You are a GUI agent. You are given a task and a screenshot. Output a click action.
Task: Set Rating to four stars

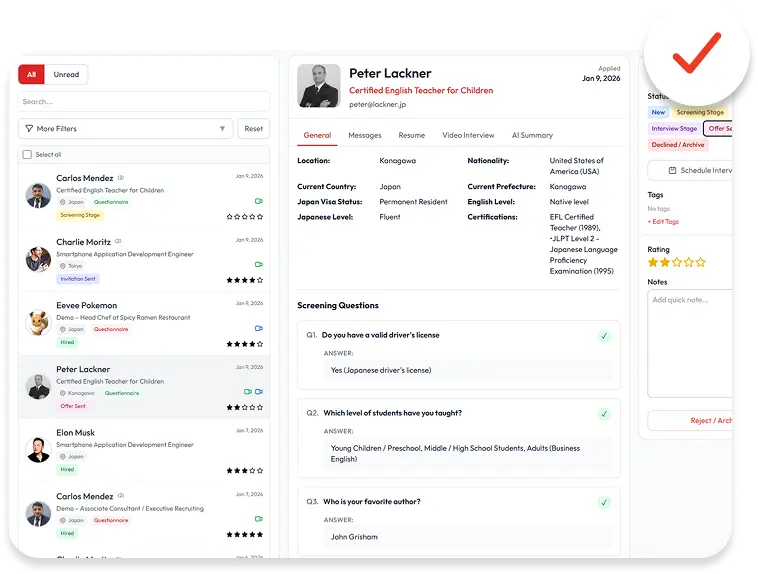pos(688,263)
